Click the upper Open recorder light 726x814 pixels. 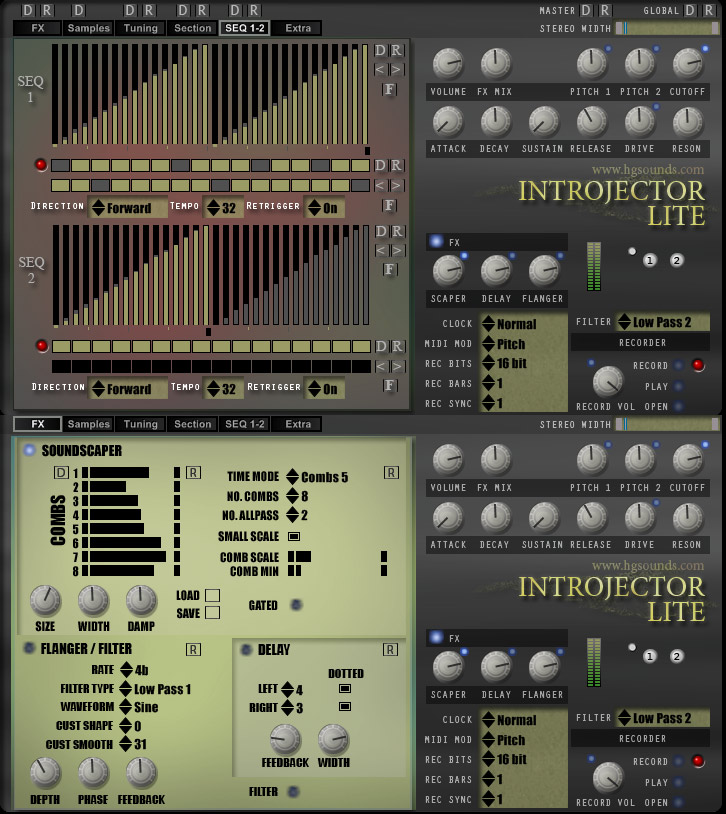click(x=678, y=406)
